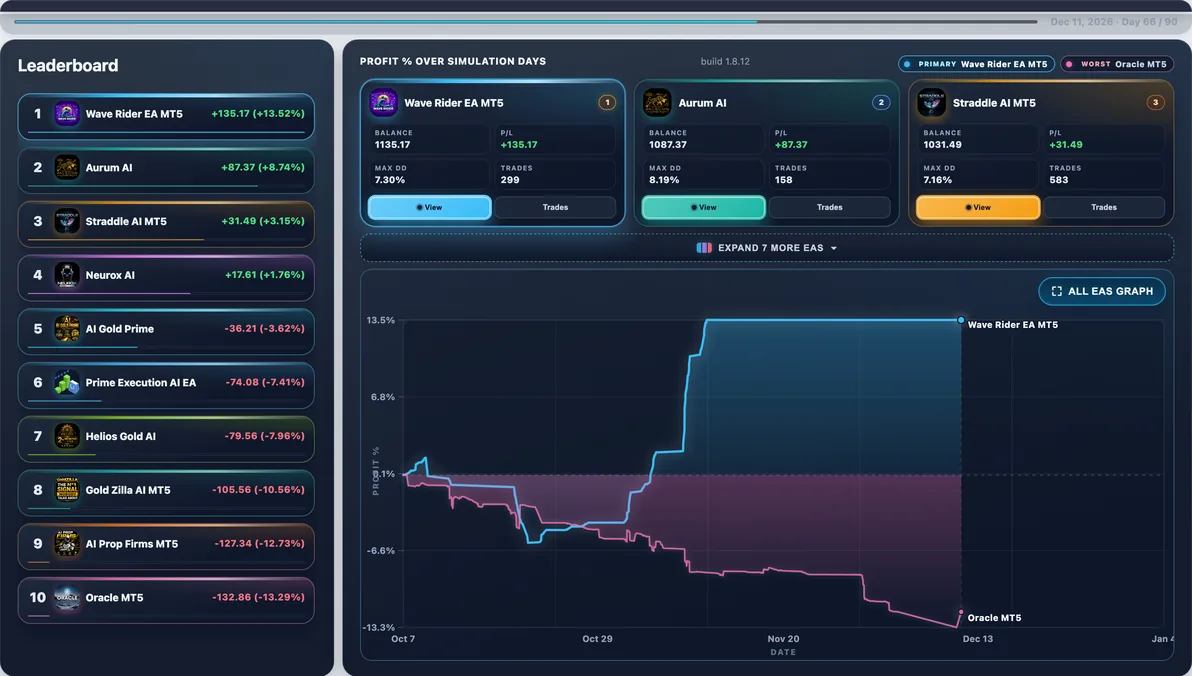Click the Helios Gold AI logo
The image size is (1192, 676).
[x=67, y=436]
